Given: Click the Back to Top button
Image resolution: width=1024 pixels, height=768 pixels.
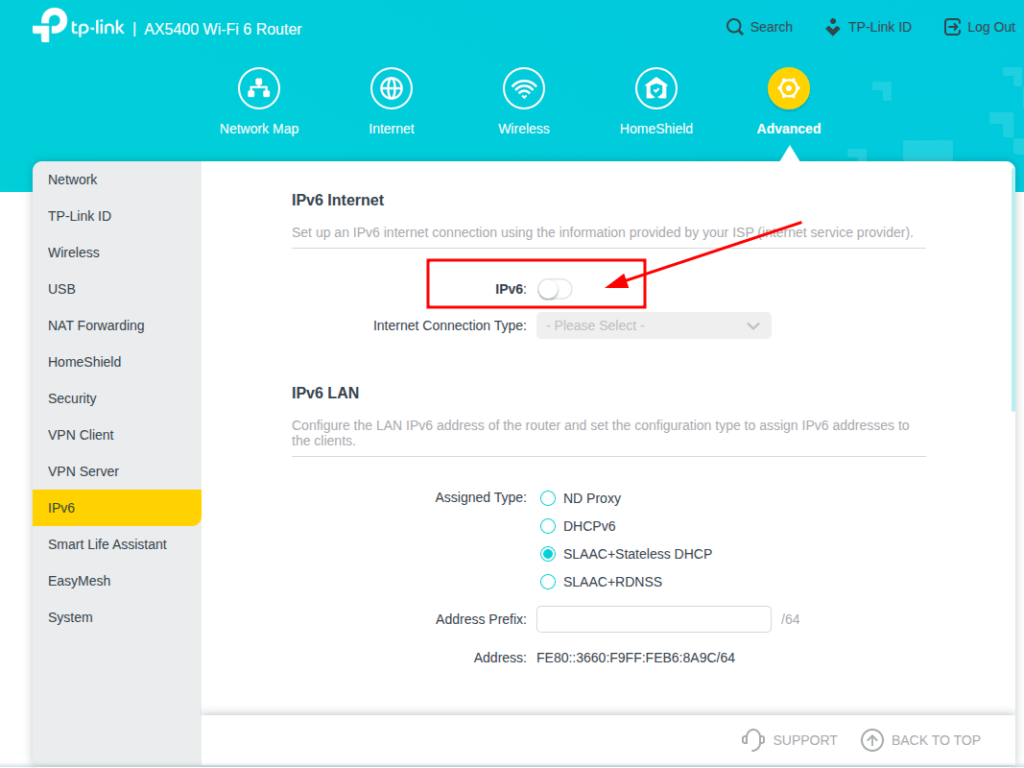Looking at the screenshot, I should [921, 740].
